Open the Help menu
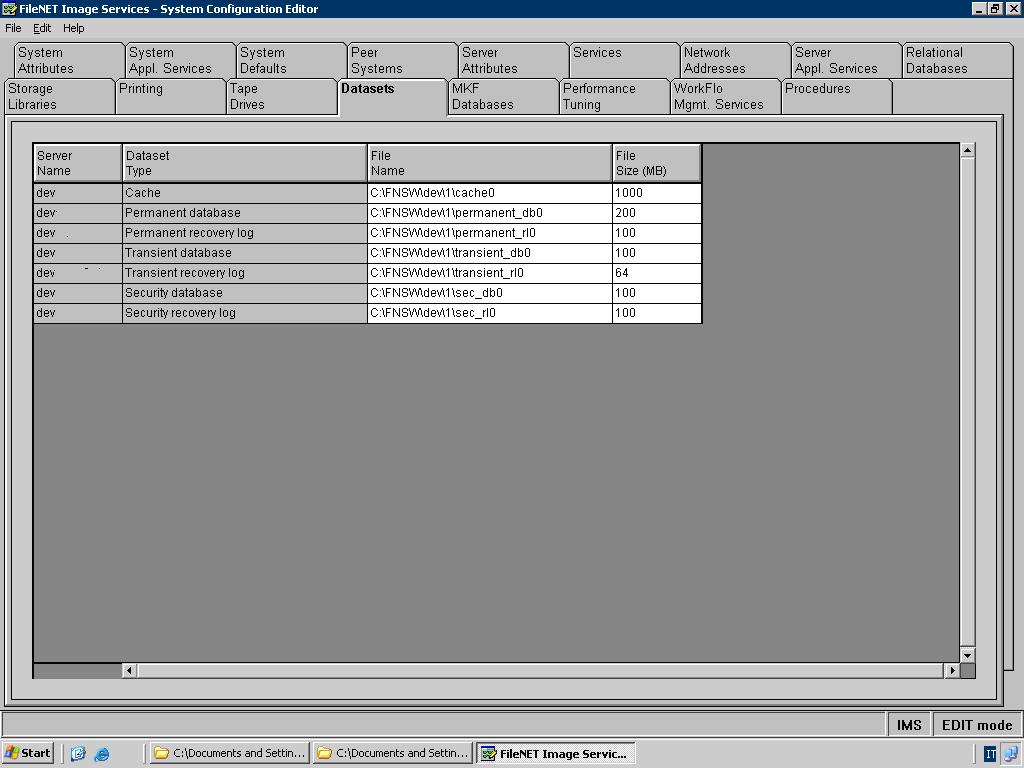Viewport: 1024px width, 768px height. tap(73, 28)
